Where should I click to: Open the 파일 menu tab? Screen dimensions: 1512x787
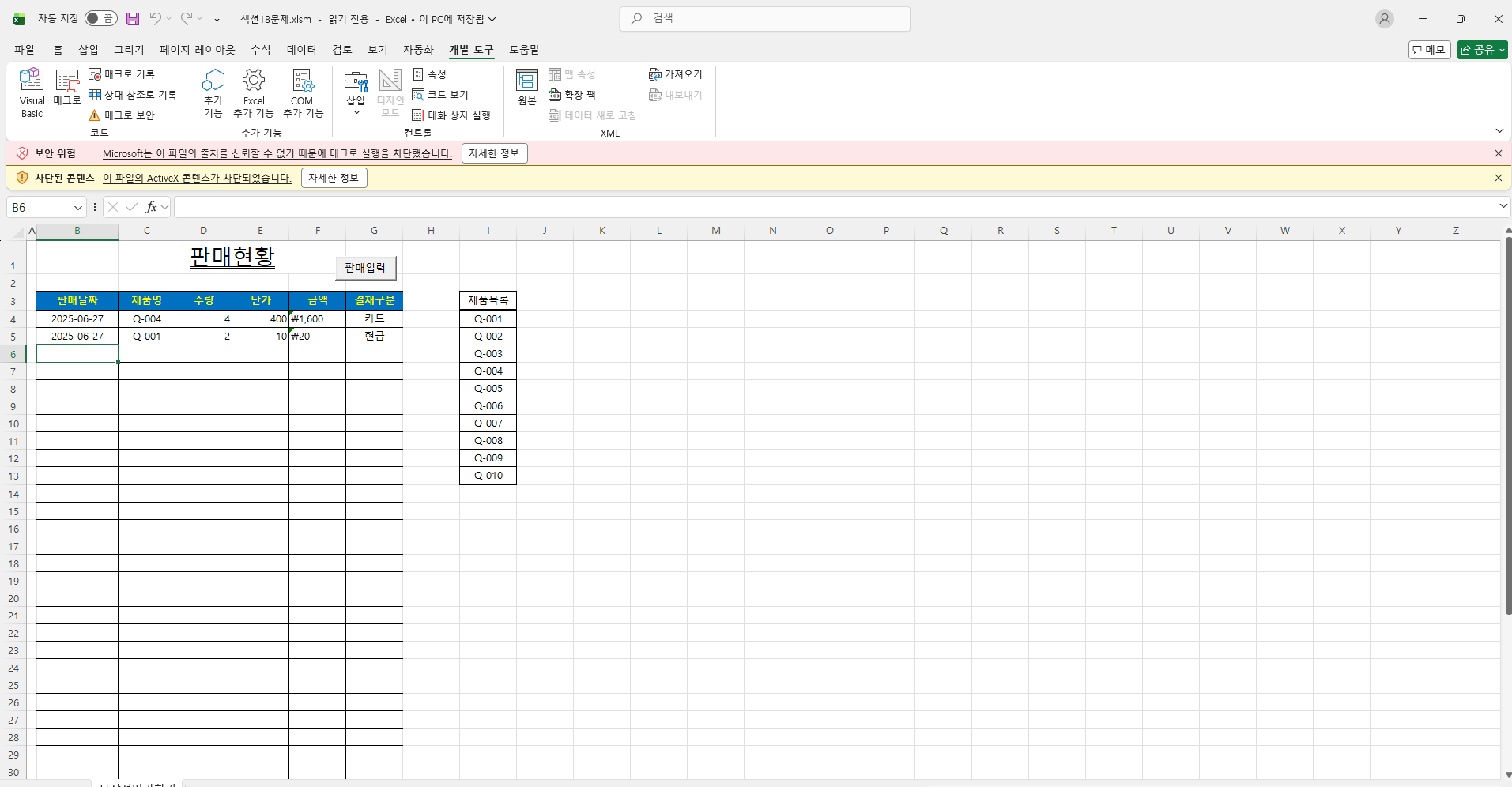coord(25,50)
